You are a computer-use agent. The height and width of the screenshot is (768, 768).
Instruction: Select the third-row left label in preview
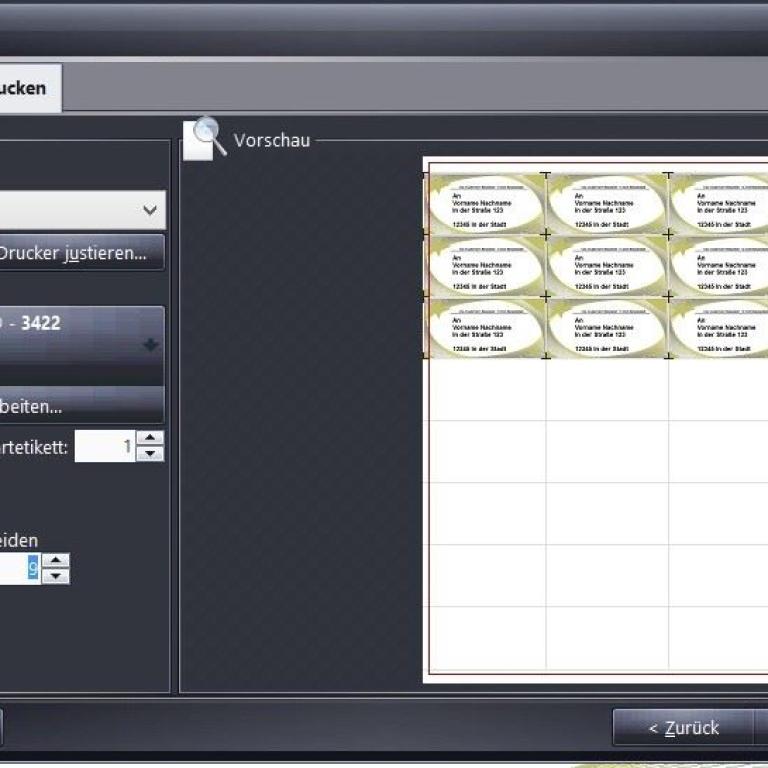[x=486, y=328]
